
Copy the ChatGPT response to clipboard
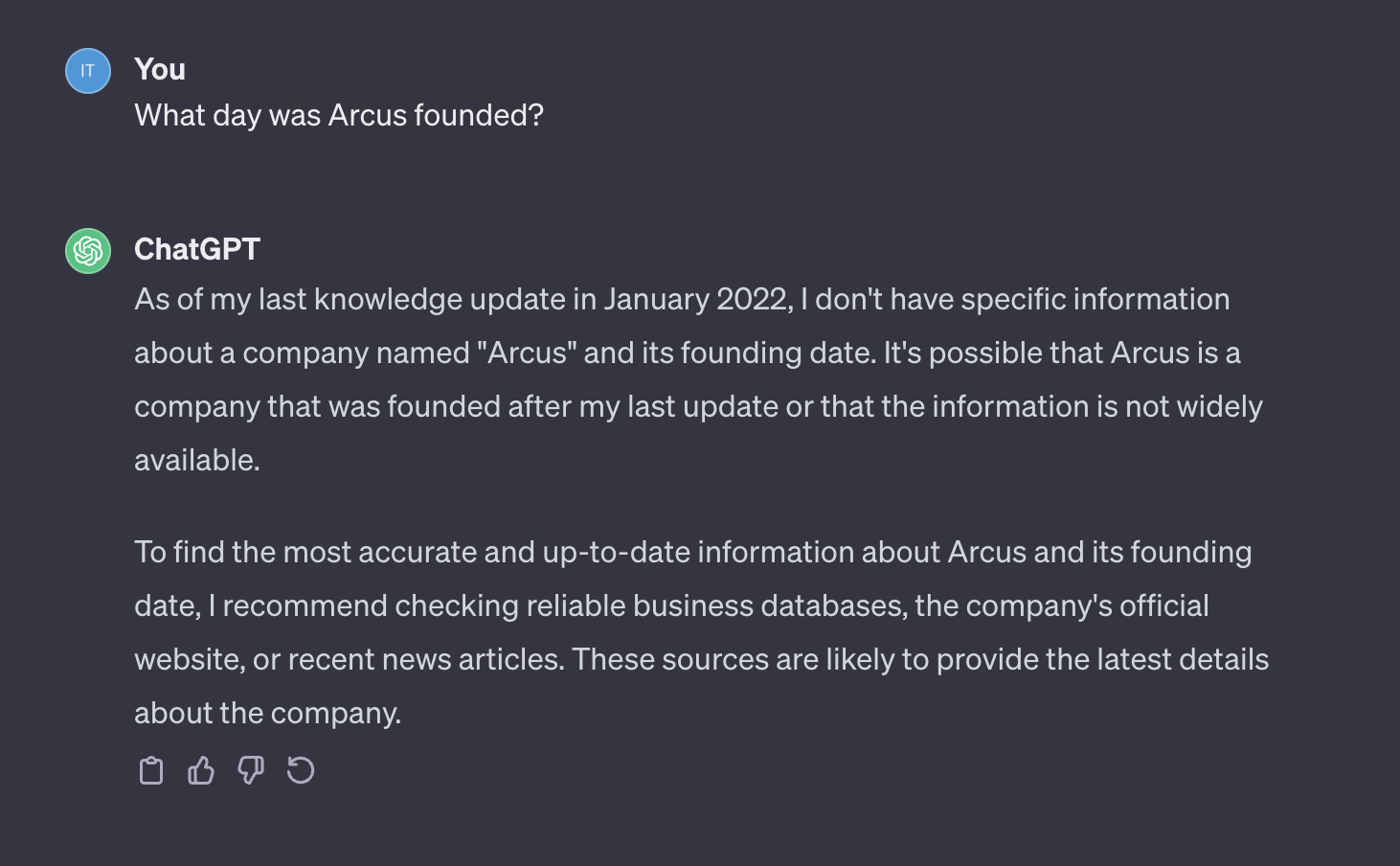[151, 770]
